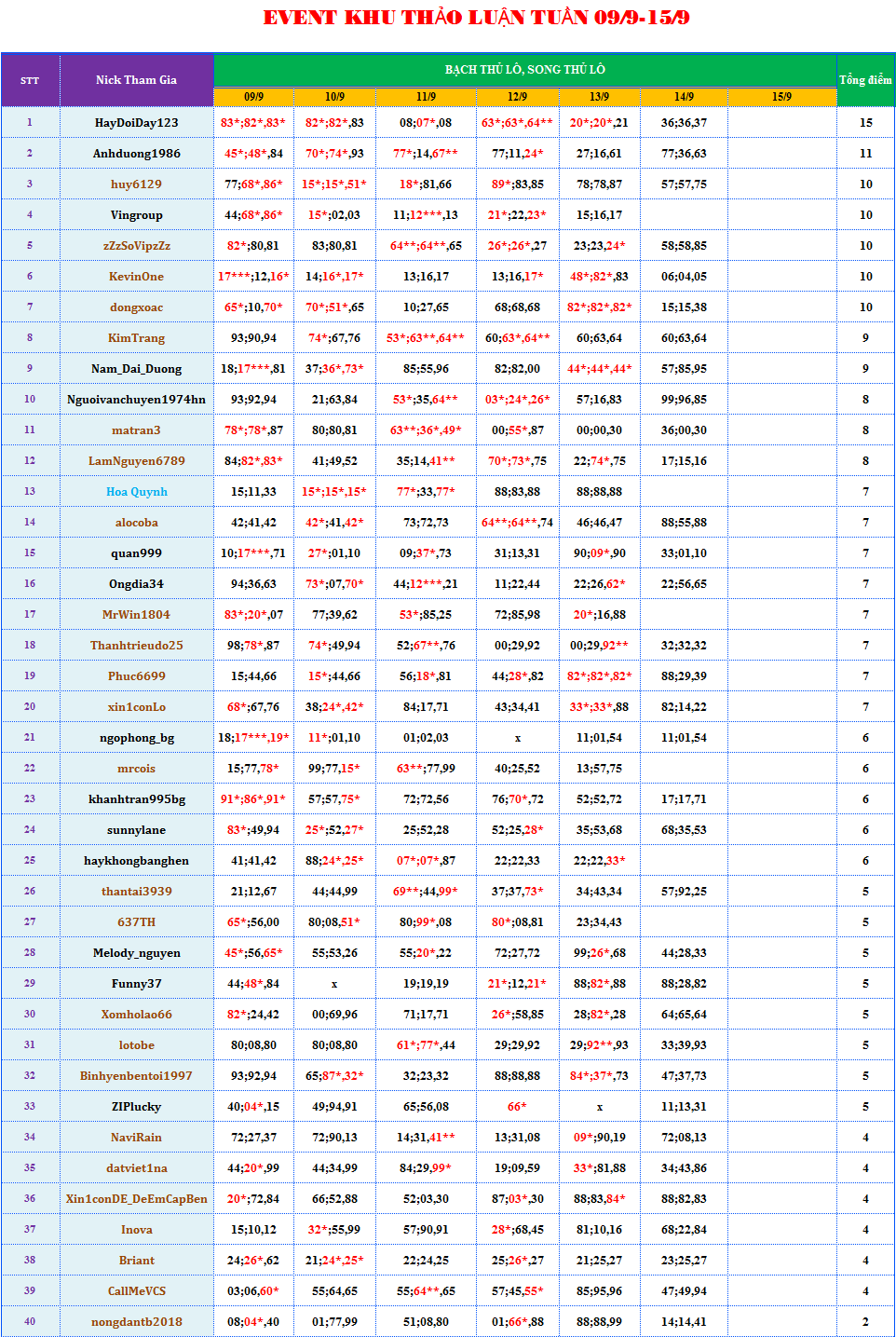Screen dimensions: 896x1337
Task: Click the Binhyenbentoi1997 participant name
Action: click(x=136, y=1076)
